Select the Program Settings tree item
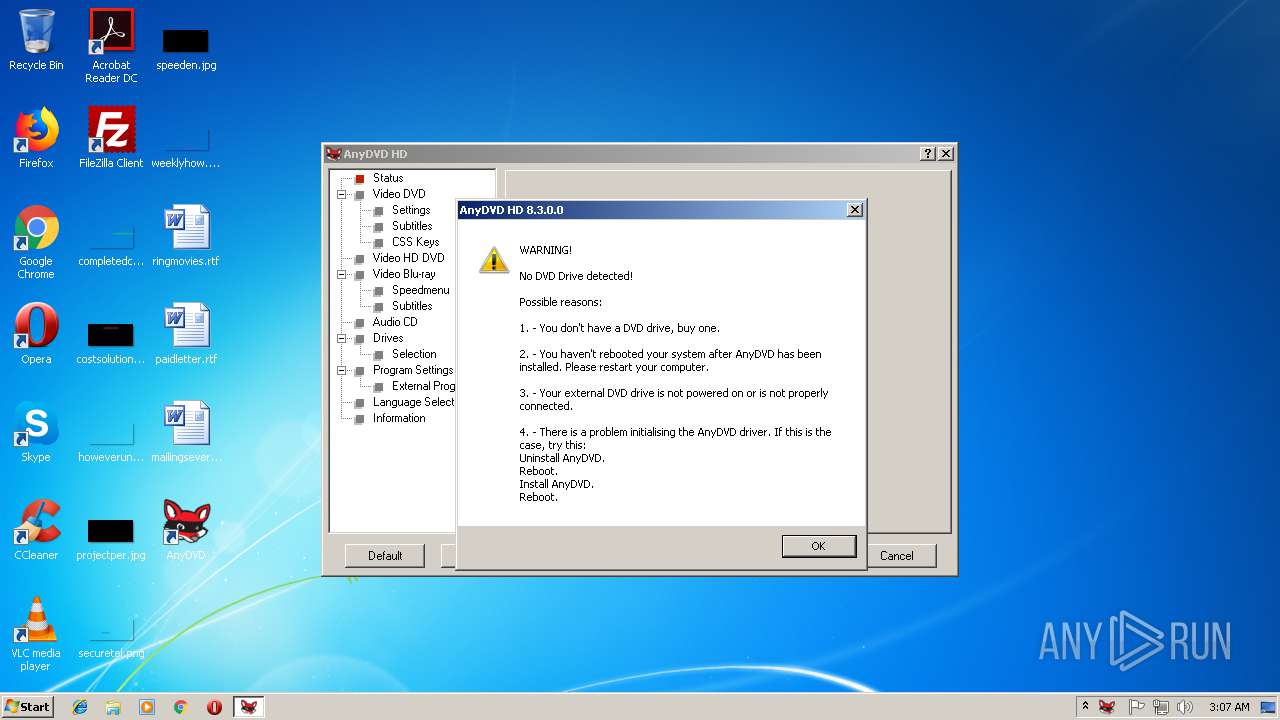The width and height of the screenshot is (1280, 720). (x=413, y=370)
